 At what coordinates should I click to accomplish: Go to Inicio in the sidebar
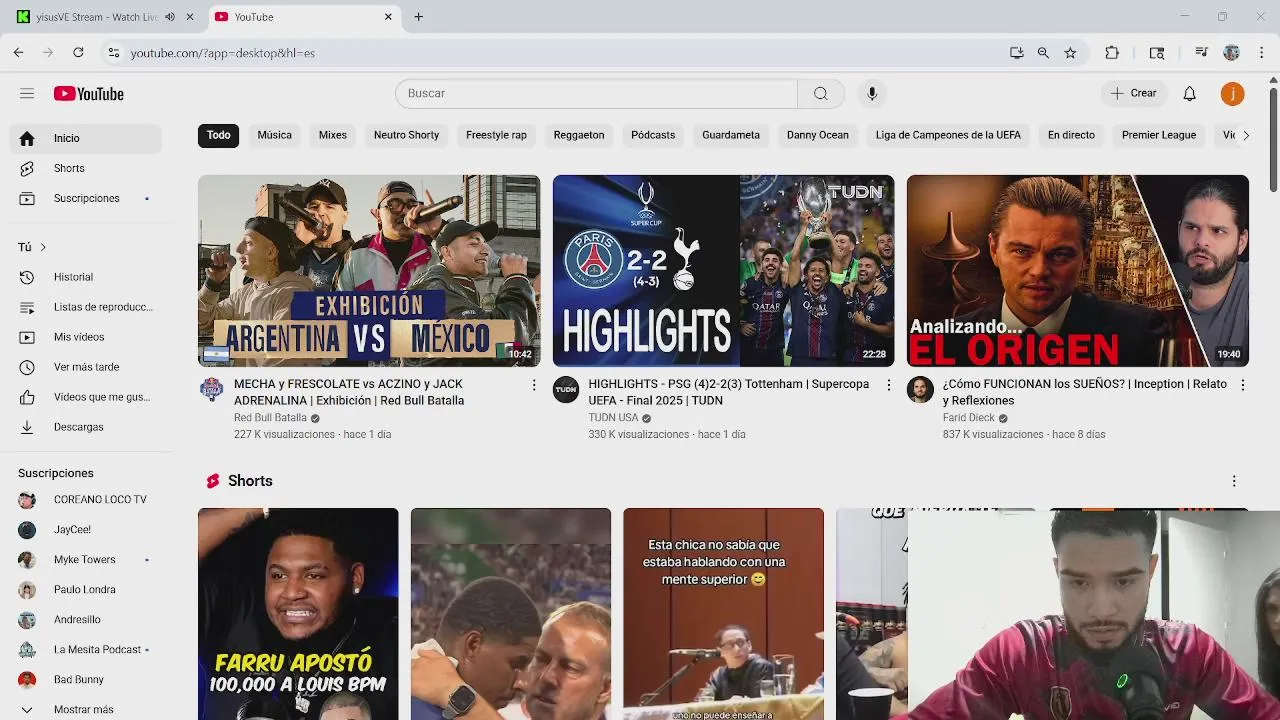[x=85, y=138]
